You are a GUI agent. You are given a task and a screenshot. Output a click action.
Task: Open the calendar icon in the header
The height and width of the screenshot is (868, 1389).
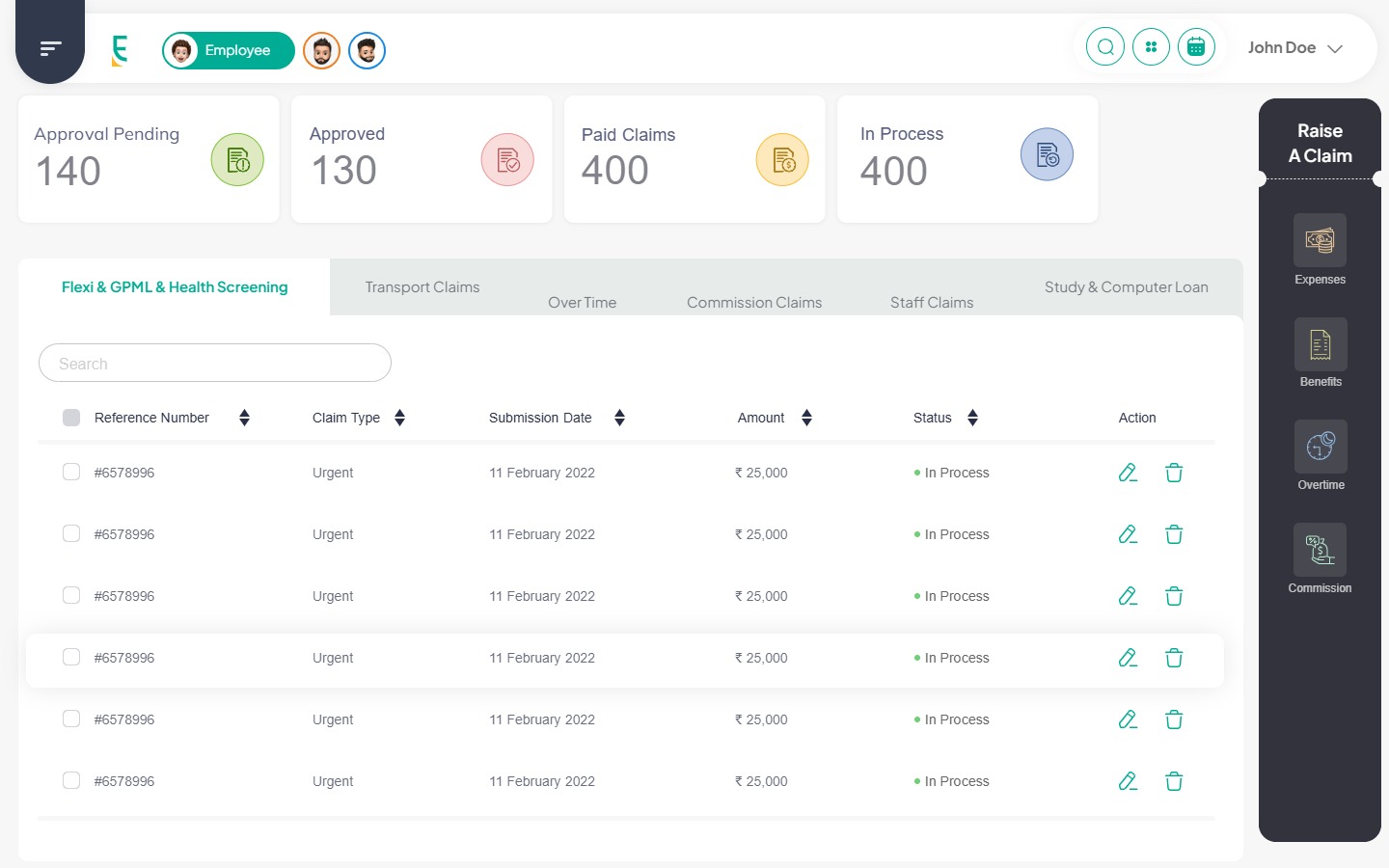pos(1196,47)
